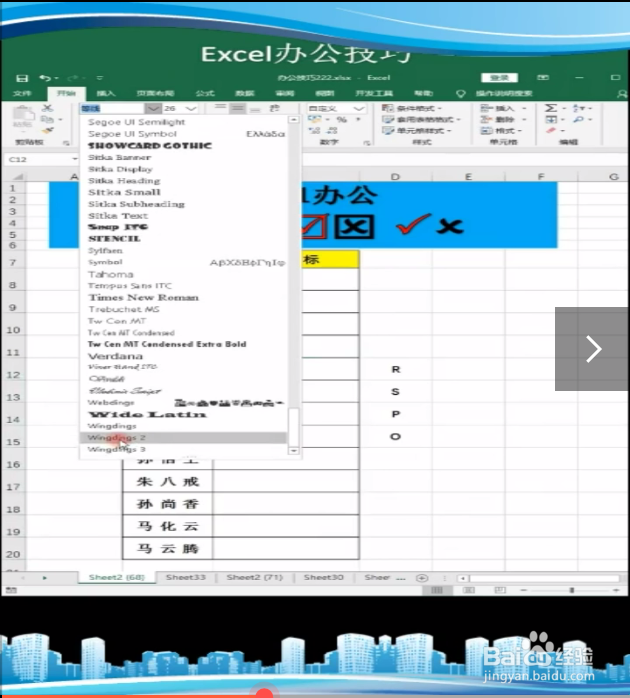This screenshot has width=630, height=698.
Task: Choose Wide Latin from the font list
Action: 183,414
